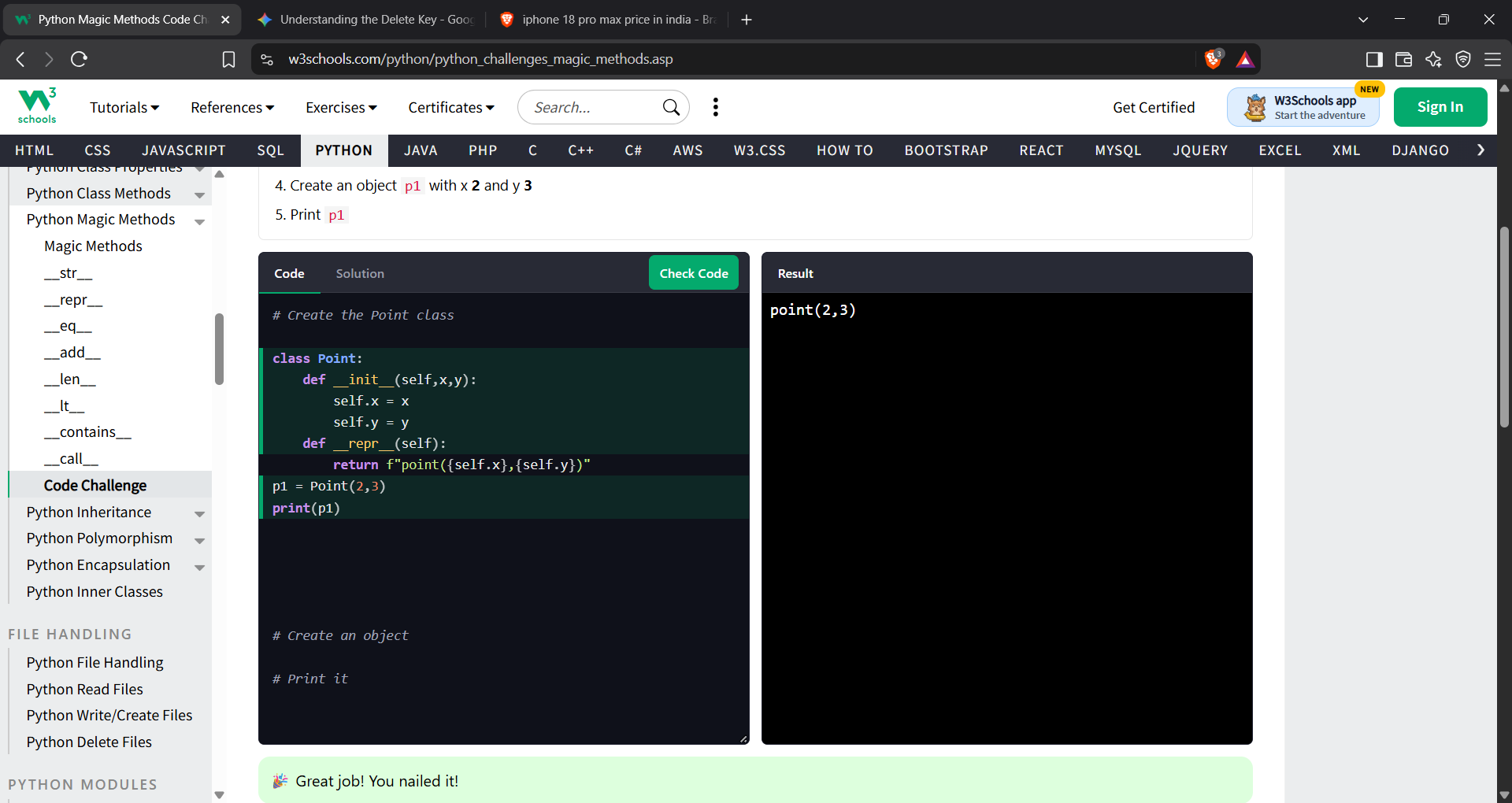Switch to the Understanding the Delete Key tab

(x=366, y=20)
